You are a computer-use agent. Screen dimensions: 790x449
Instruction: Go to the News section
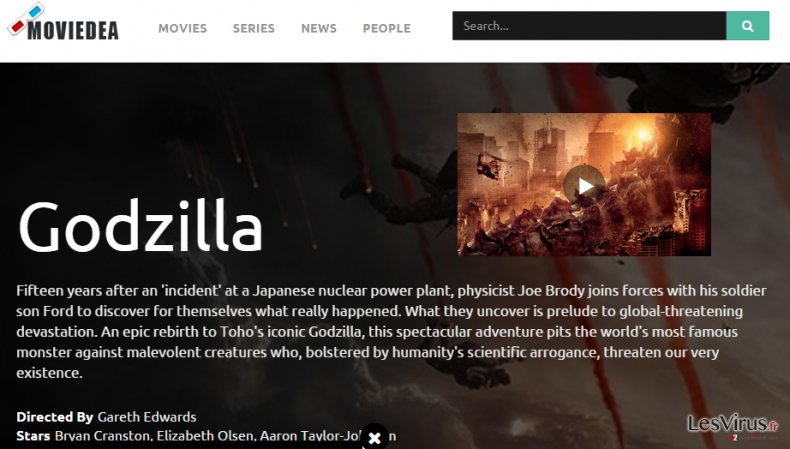point(318,28)
